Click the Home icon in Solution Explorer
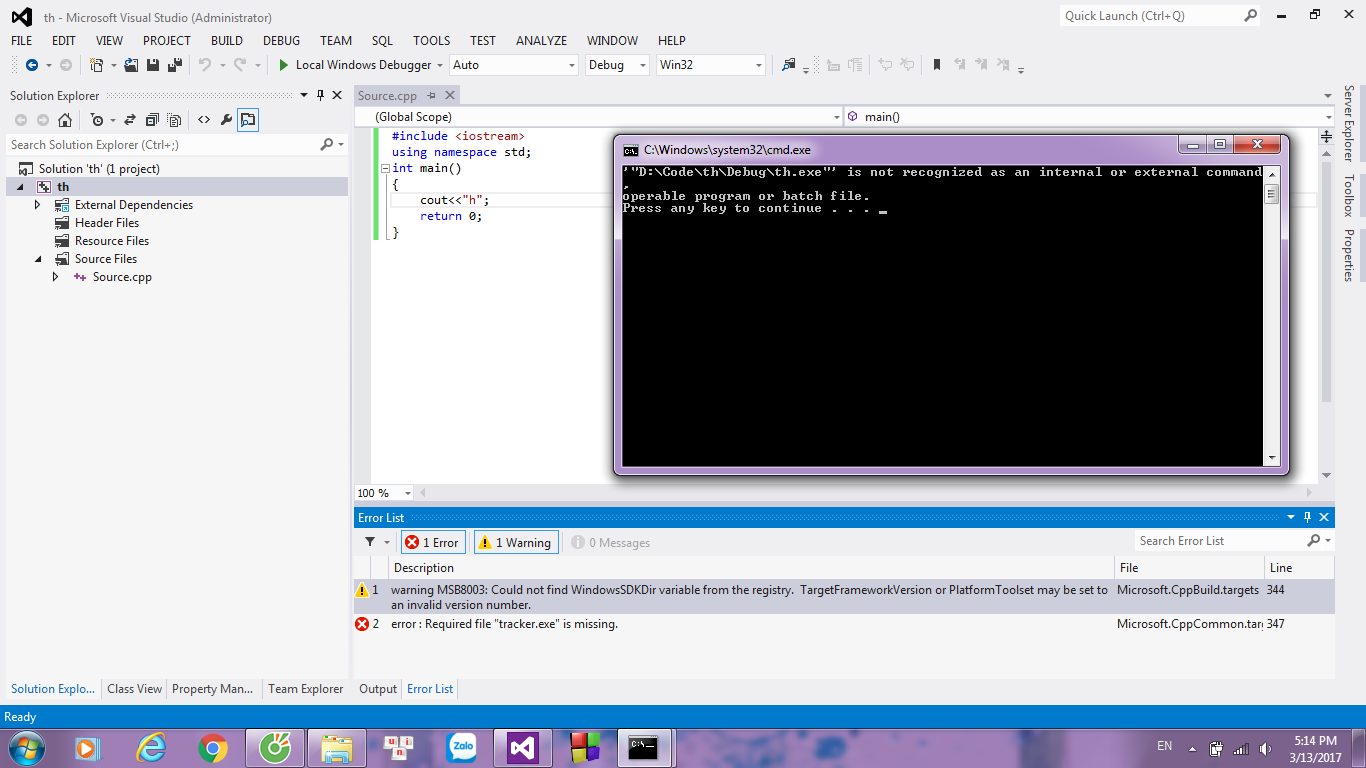1366x768 pixels. click(65, 120)
